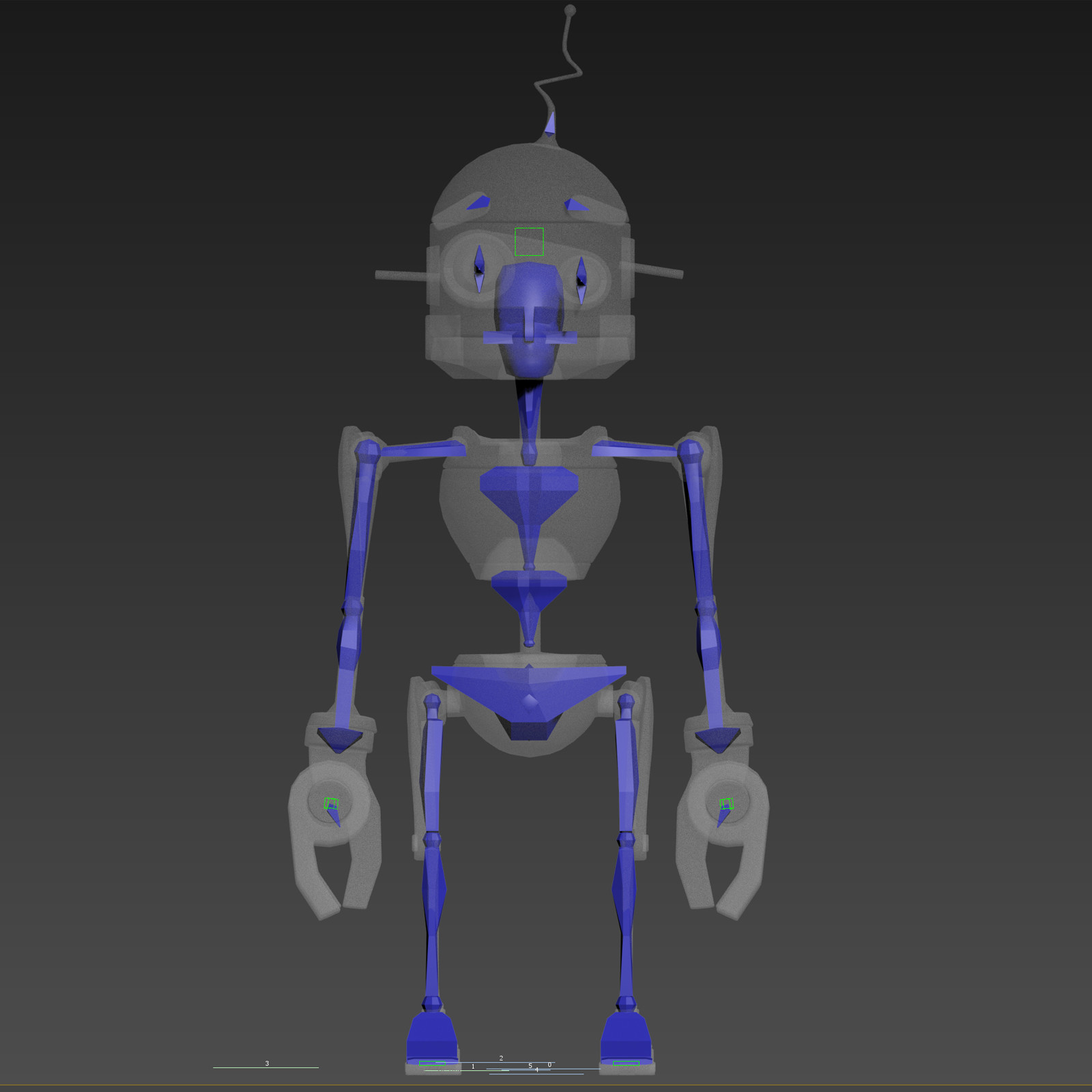
Task: Select the green helper box on the robot's forehead
Action: click(528, 242)
